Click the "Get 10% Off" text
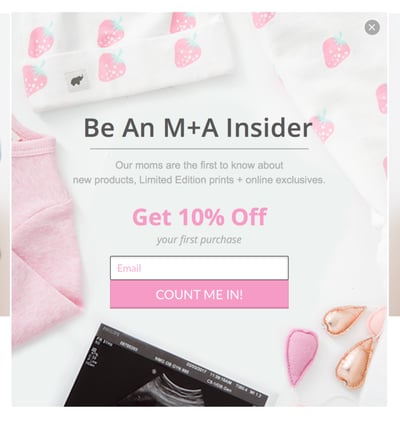 coord(199,217)
